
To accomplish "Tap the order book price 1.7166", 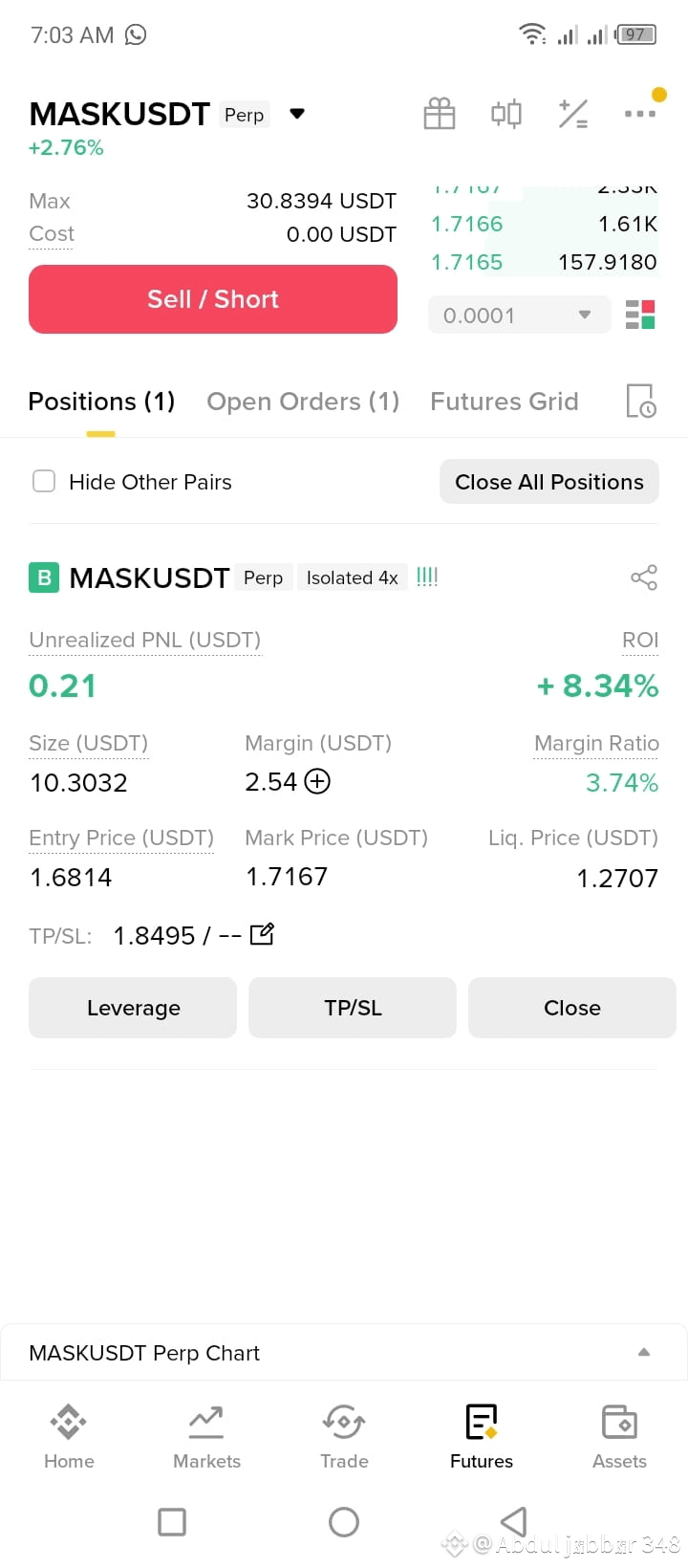I will [x=466, y=224].
